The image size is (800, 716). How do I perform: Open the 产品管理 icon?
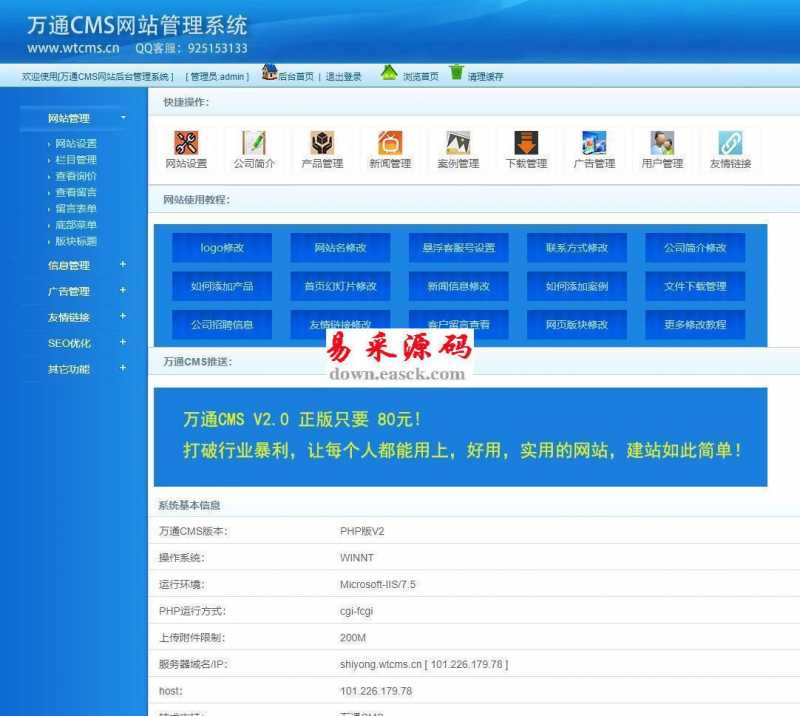[x=322, y=144]
